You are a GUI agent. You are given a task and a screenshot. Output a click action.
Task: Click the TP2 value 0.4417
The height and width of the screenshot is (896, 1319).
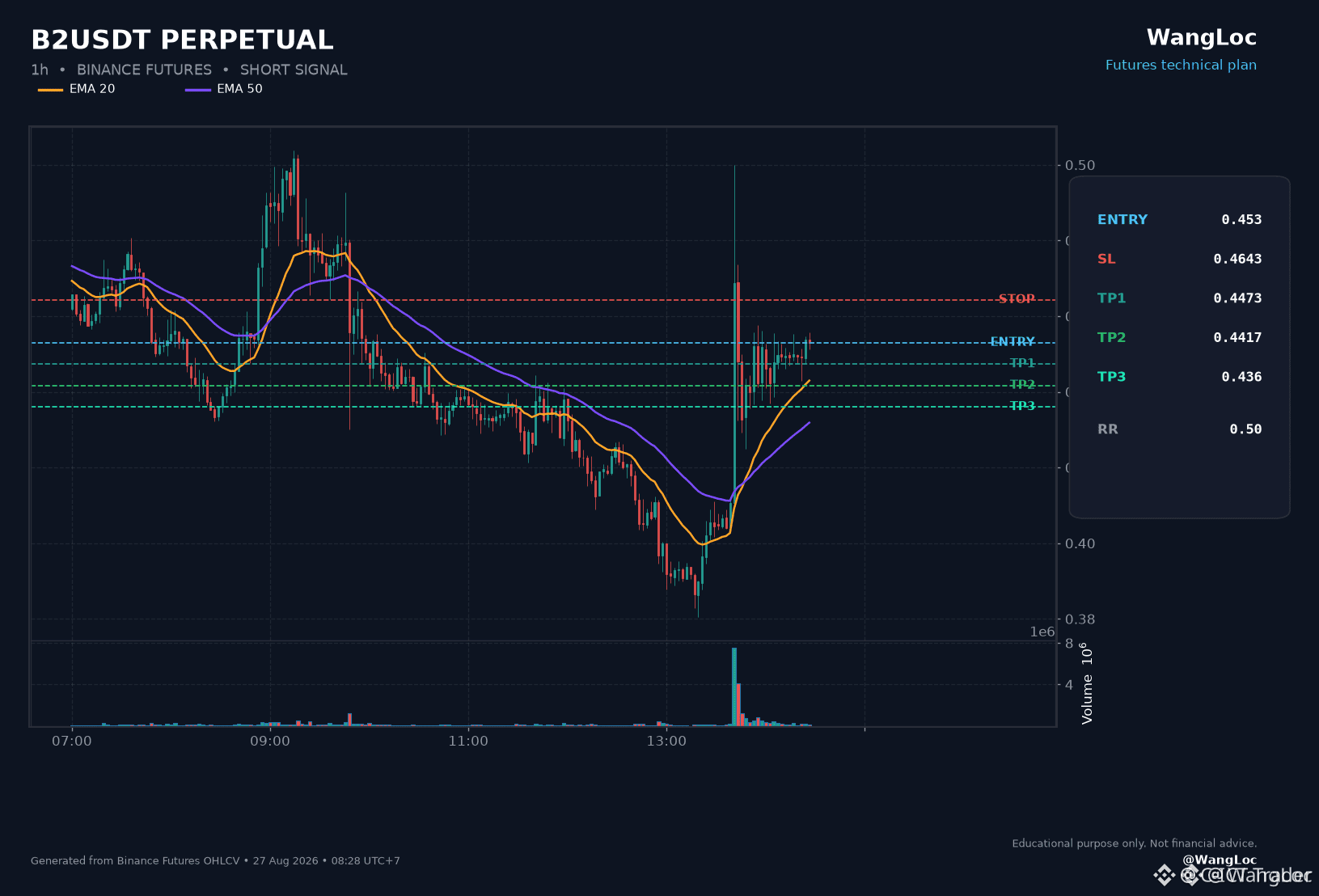pos(1237,337)
